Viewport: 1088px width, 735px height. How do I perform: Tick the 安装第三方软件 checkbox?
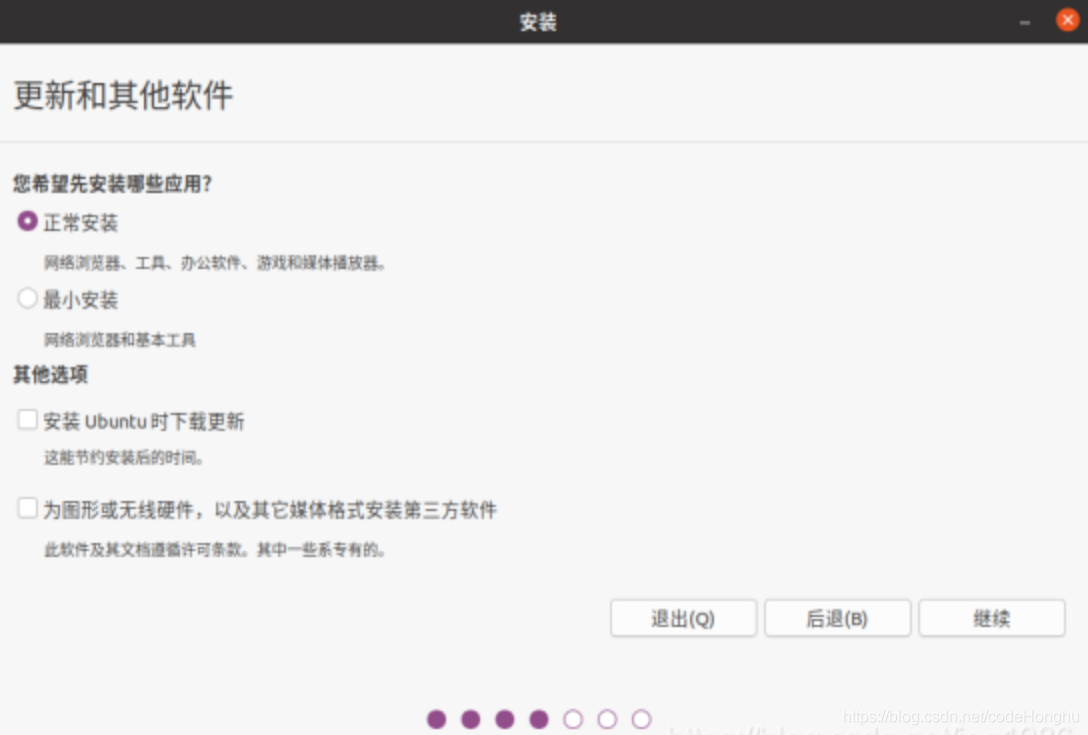click(x=27, y=508)
